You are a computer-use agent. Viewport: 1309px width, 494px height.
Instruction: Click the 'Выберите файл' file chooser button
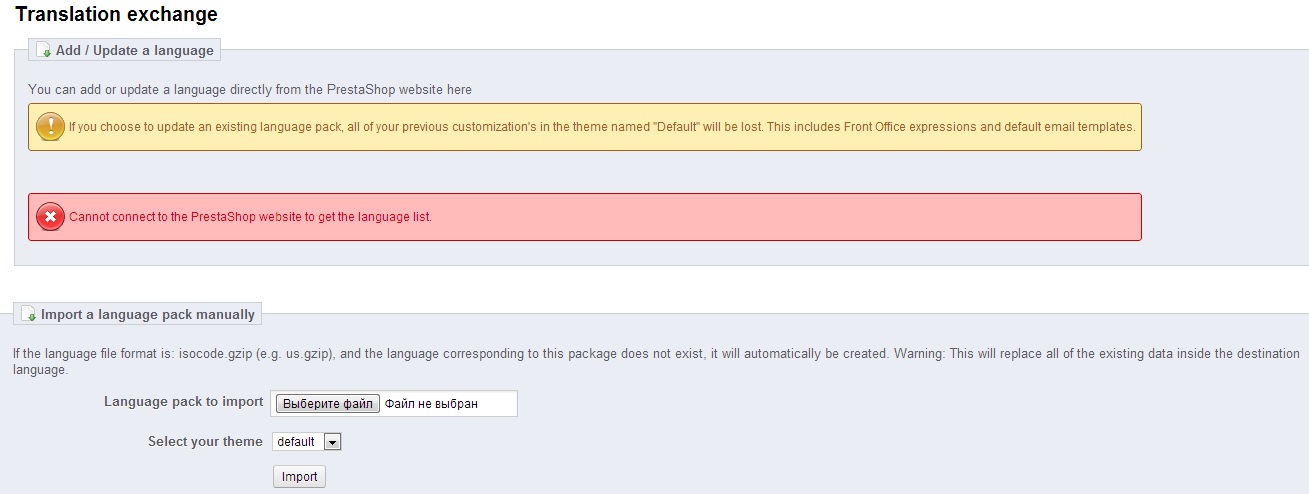[327, 404]
